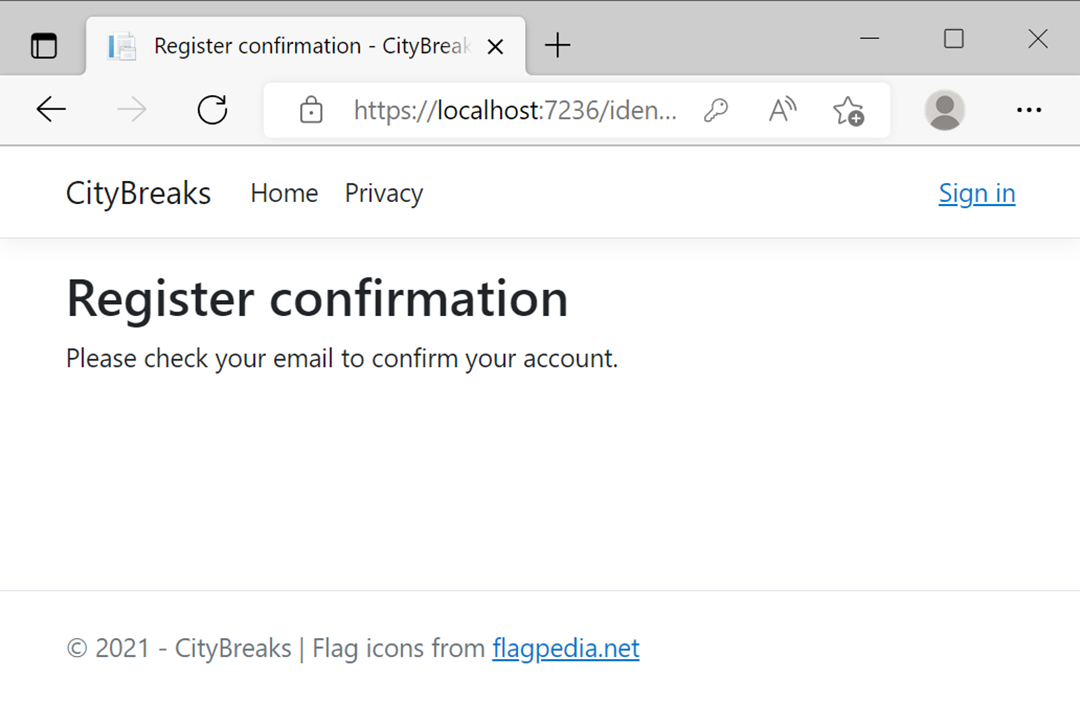
Task: Activate the Read aloud icon
Action: pyautogui.click(x=782, y=110)
